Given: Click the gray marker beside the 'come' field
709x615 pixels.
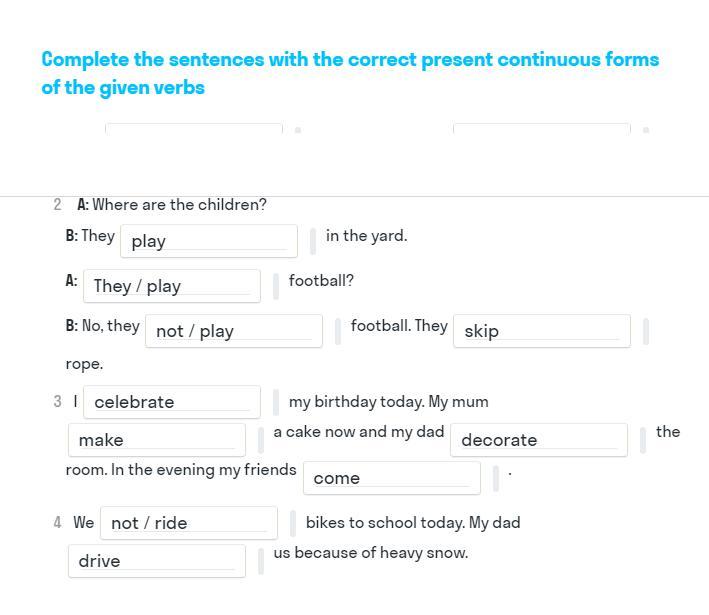Looking at the screenshot, I should pos(496,478).
